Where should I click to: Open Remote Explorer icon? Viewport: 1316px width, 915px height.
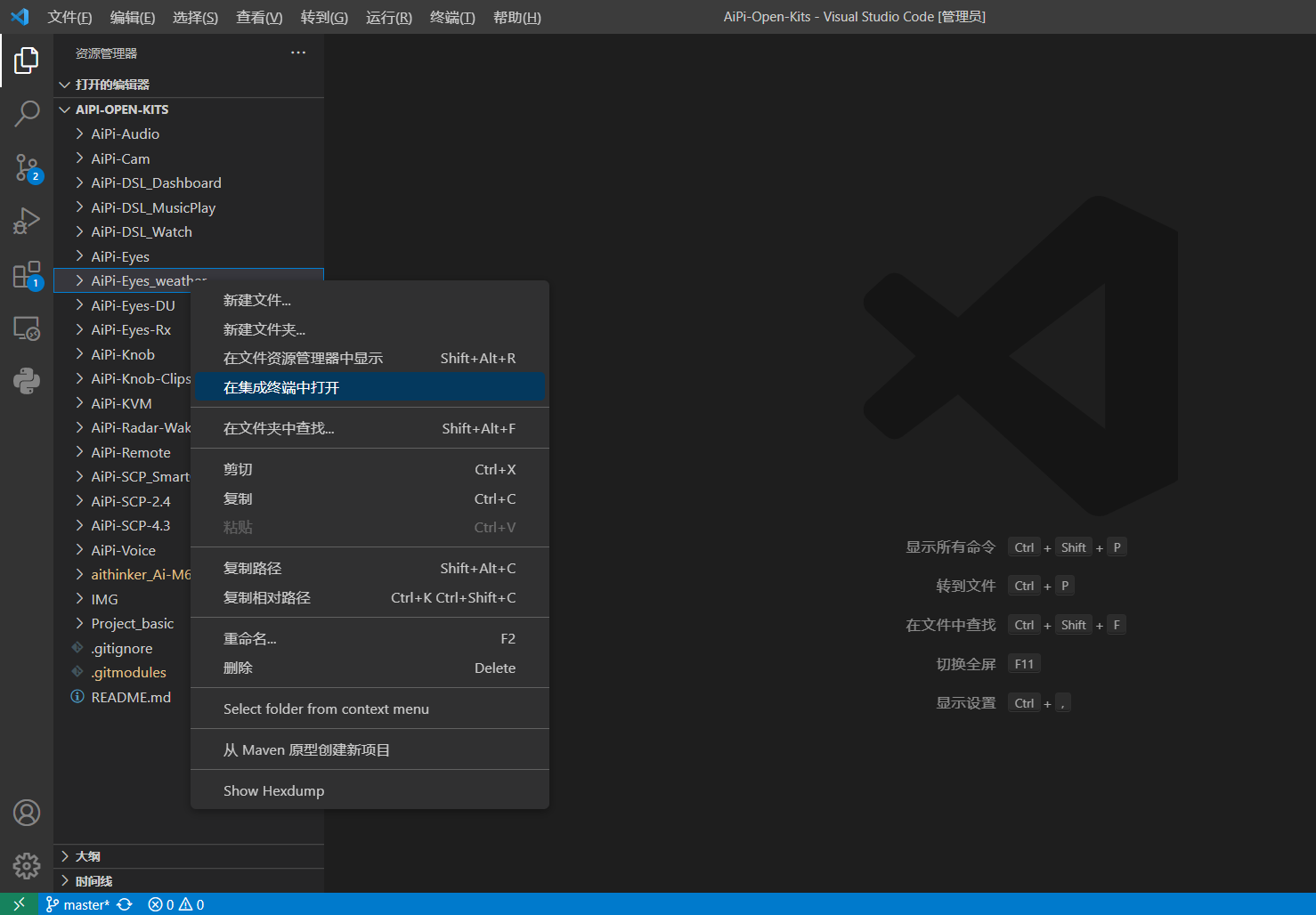point(27,328)
